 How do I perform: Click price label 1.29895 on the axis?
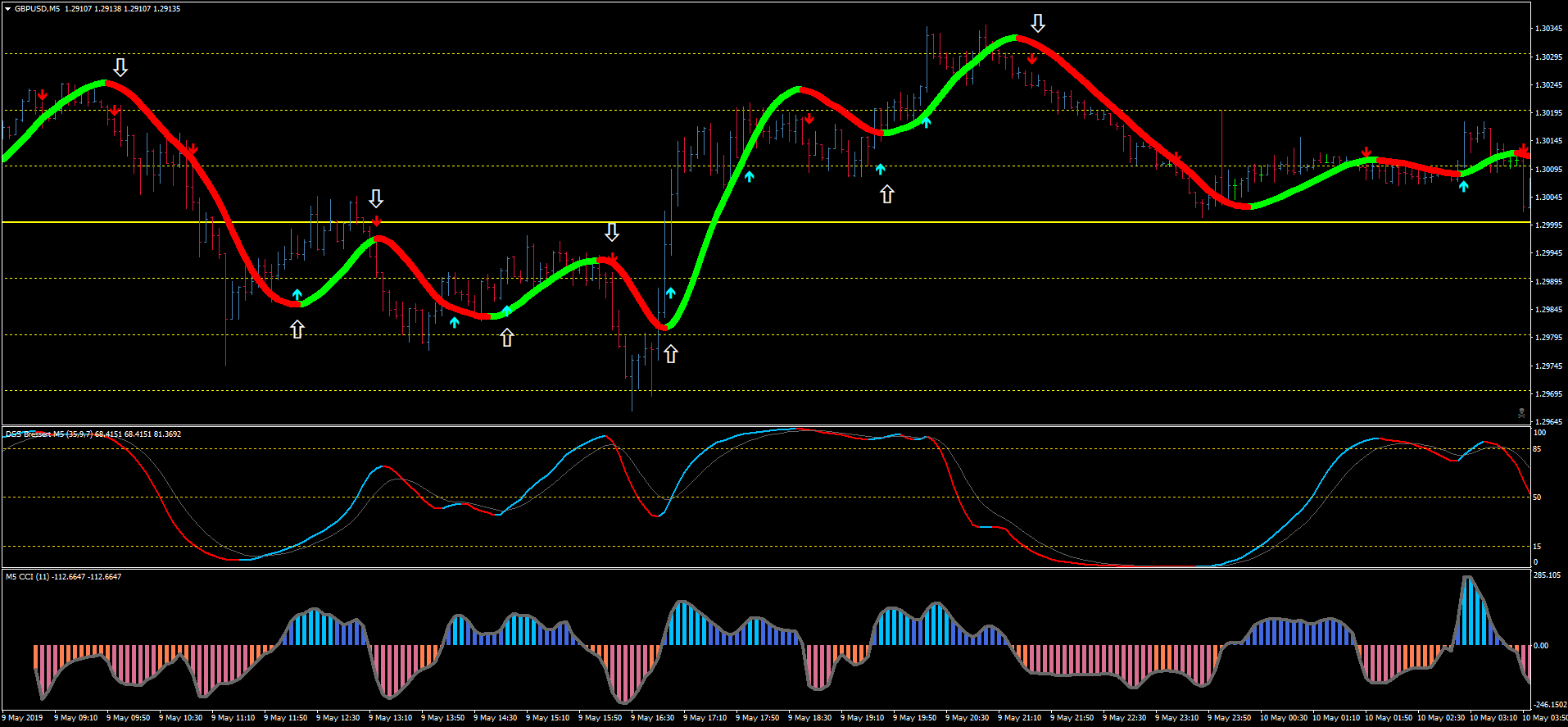click(1547, 282)
